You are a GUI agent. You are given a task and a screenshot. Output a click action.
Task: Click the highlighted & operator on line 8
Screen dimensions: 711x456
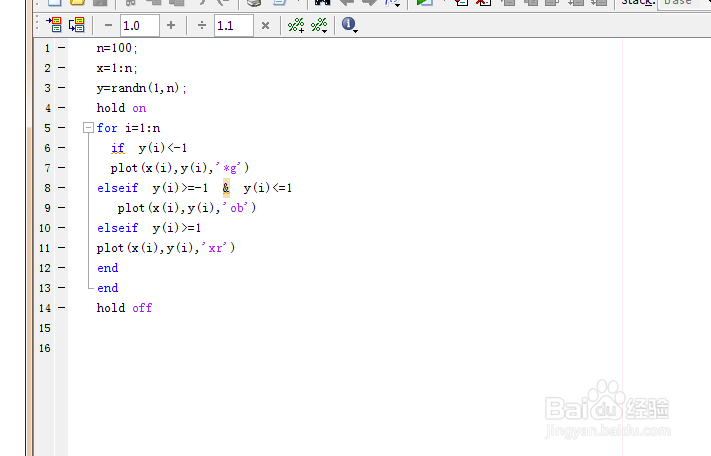226,188
